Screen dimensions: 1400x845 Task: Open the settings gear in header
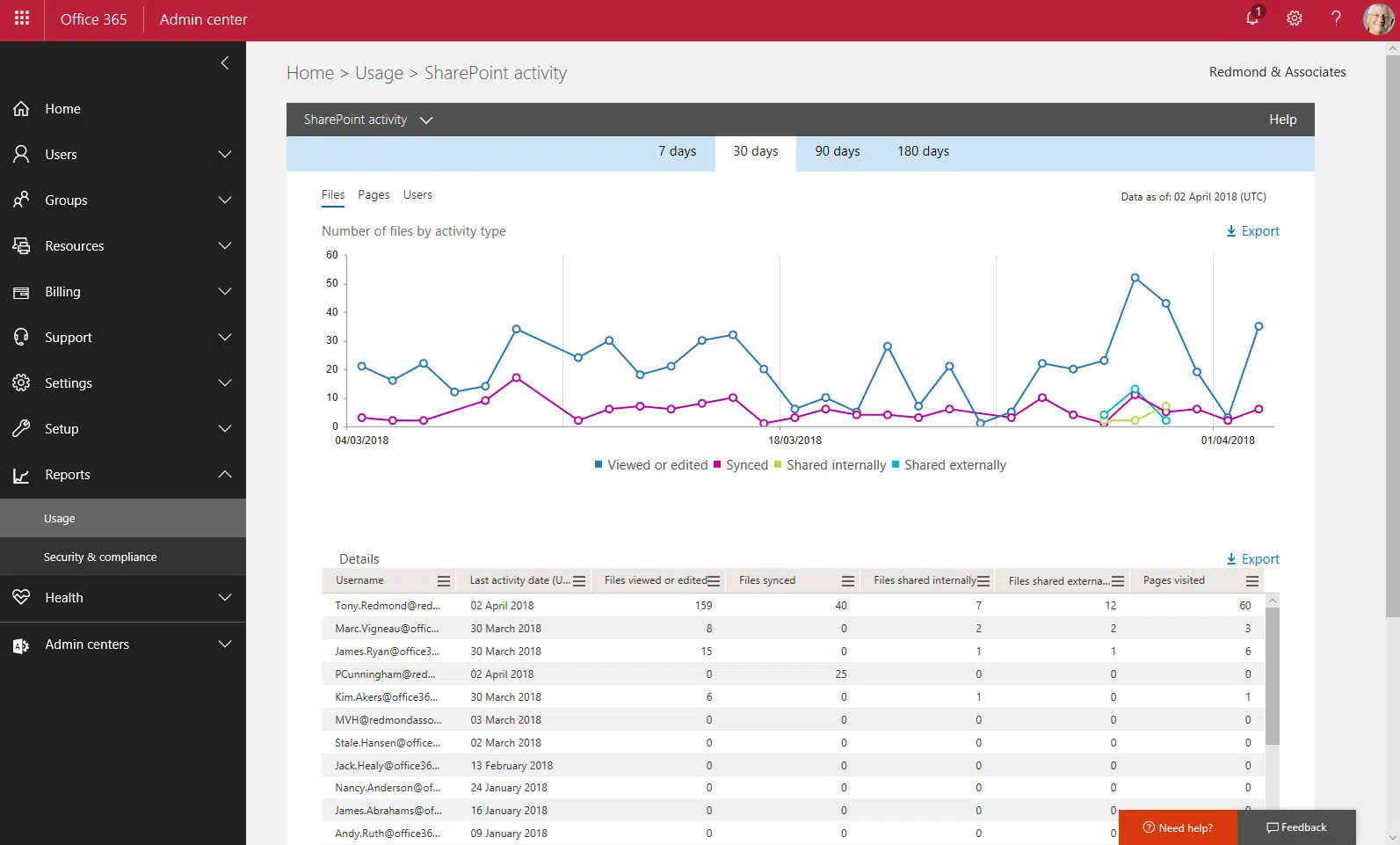point(1294,18)
